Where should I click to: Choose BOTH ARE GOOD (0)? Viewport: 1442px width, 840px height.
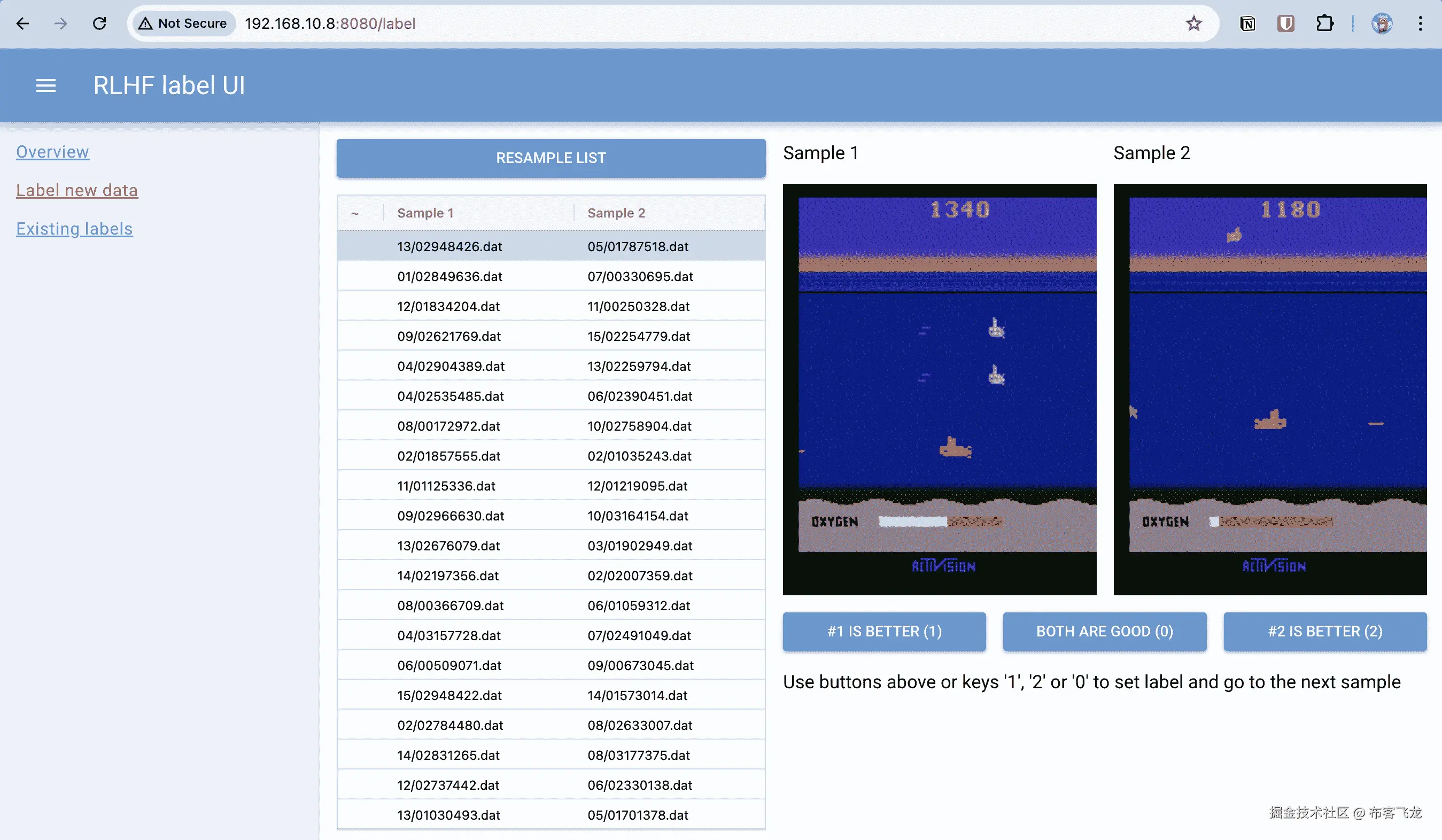point(1104,631)
